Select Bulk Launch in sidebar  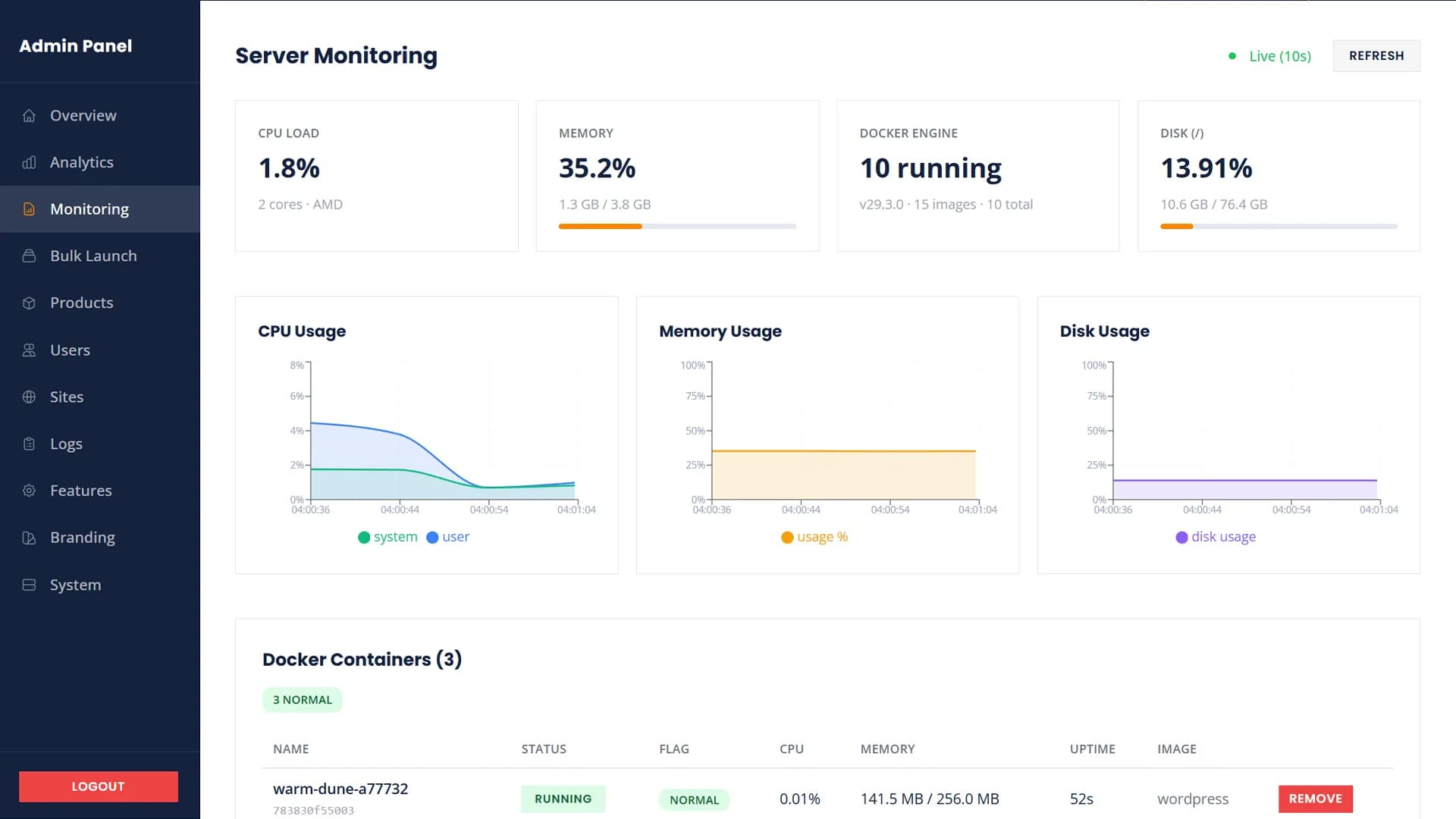(100, 256)
